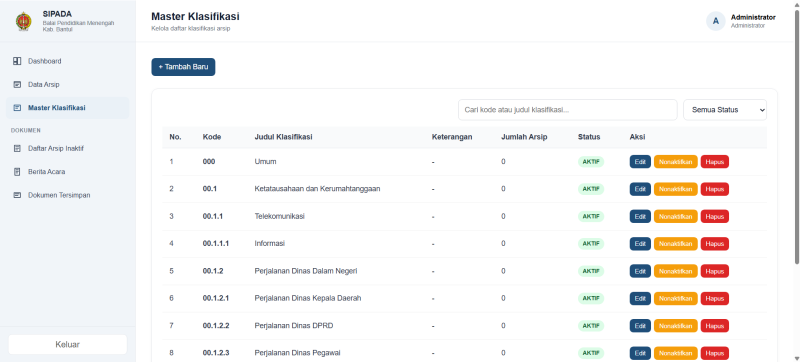
Task: Open Berita Acara section
Action: tap(68, 172)
